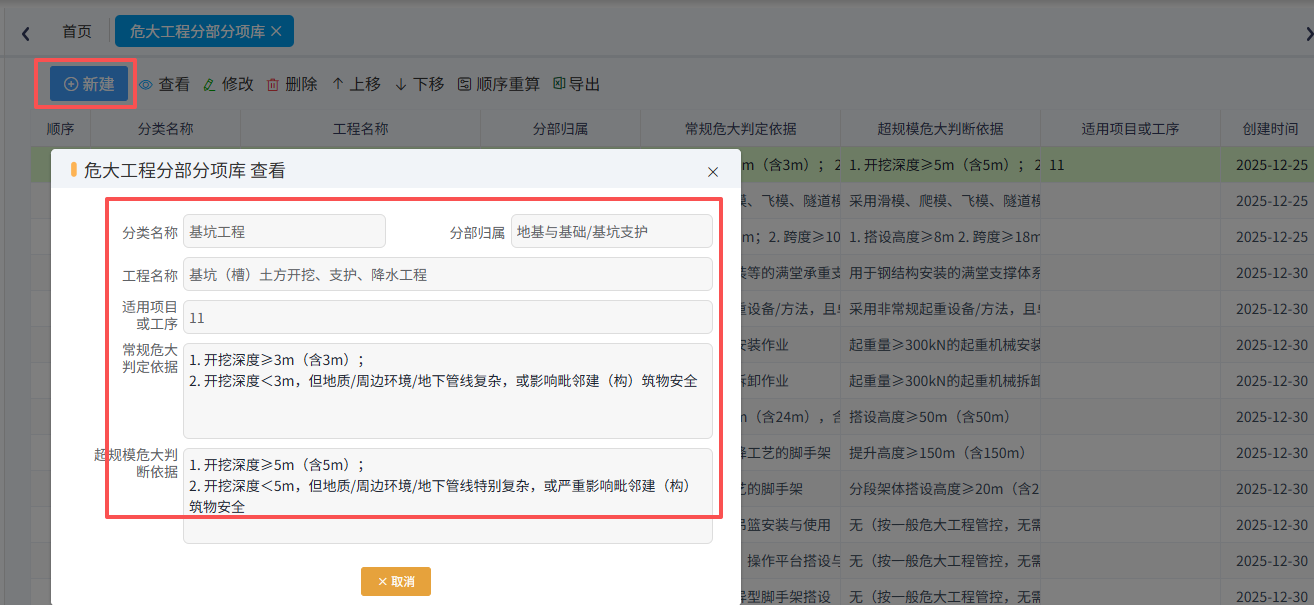1314x605 pixels.
Task: Click the 常规危大判定依据 text area
Action: click(x=448, y=391)
